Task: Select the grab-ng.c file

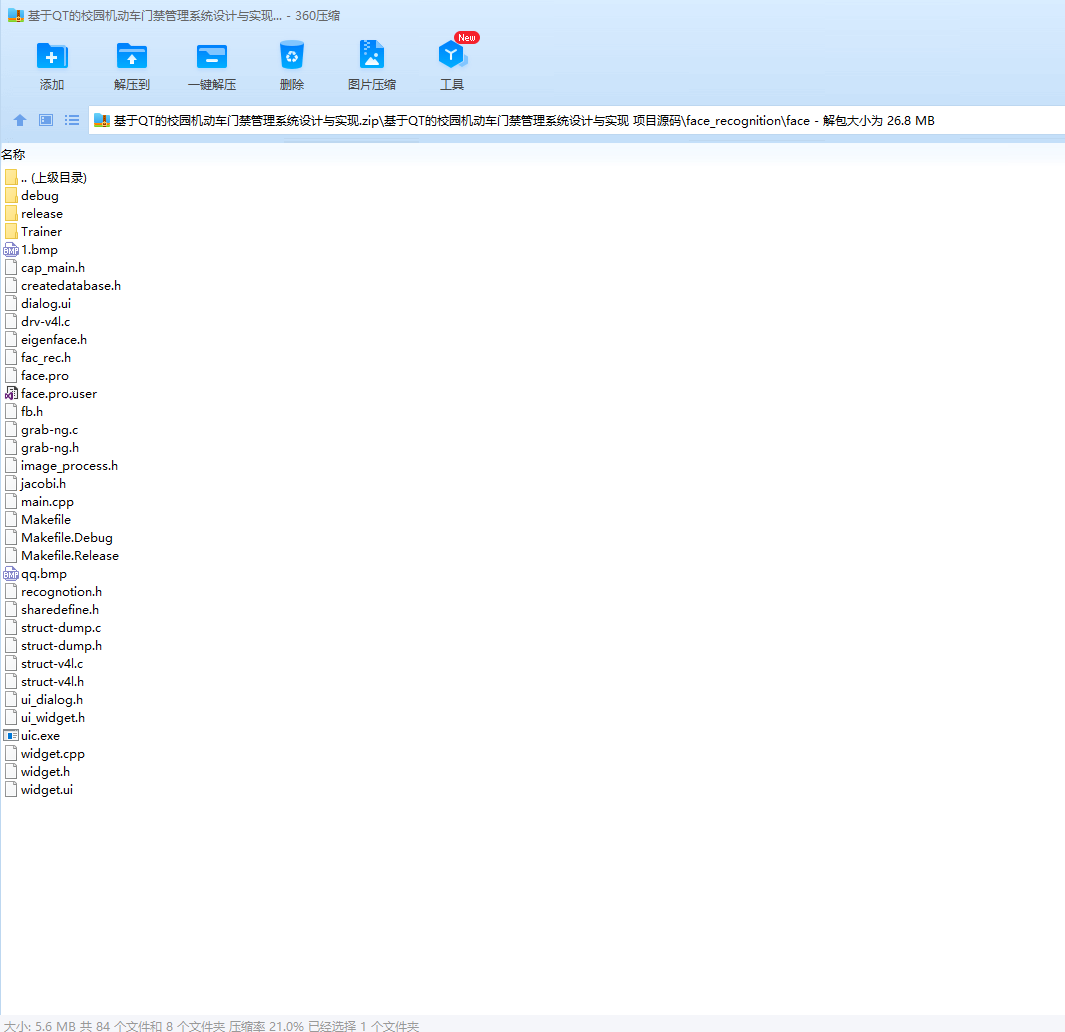Action: (x=41, y=429)
